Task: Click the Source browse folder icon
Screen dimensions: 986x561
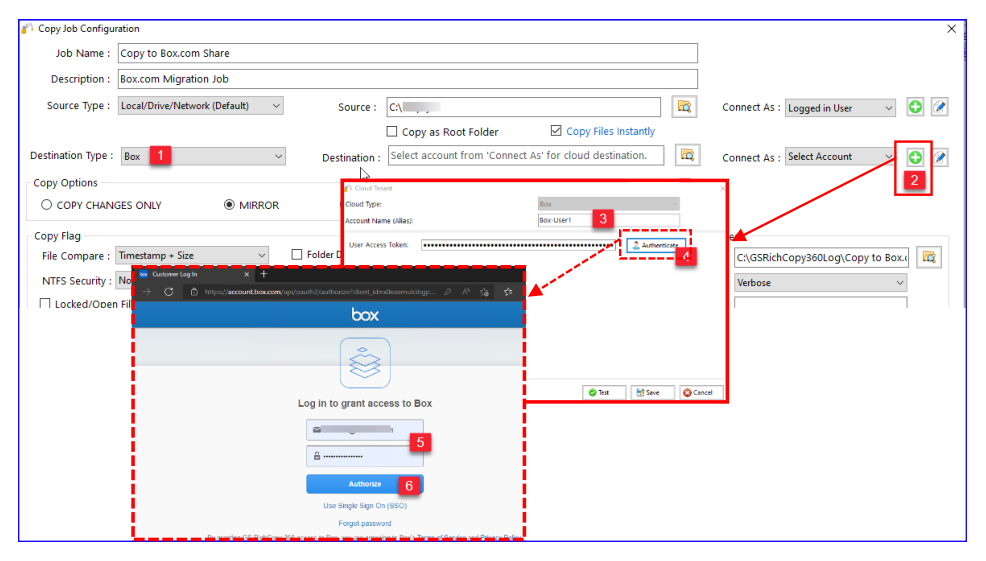Action: point(684,106)
